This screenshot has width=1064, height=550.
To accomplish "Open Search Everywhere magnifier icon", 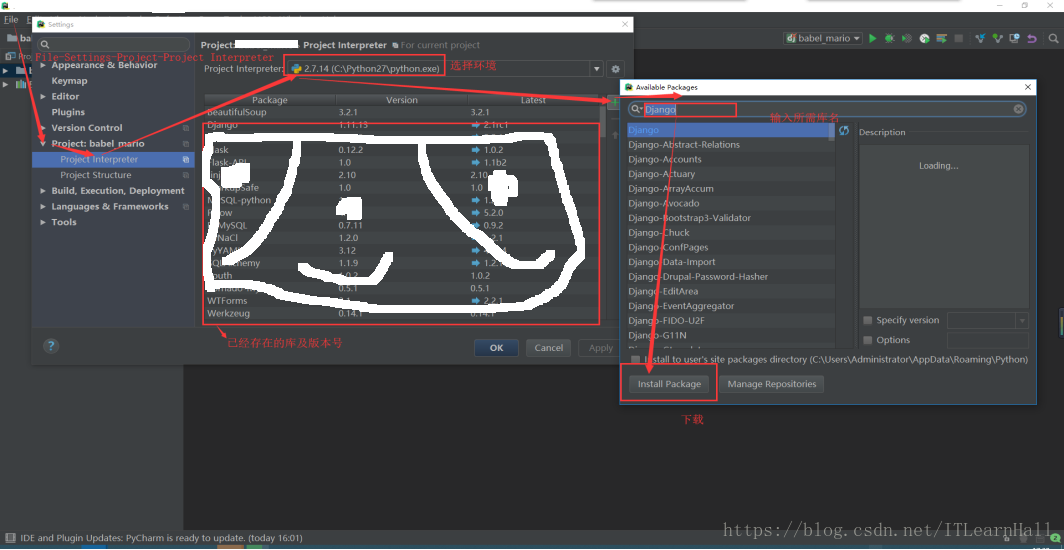I will tap(1052, 39).
